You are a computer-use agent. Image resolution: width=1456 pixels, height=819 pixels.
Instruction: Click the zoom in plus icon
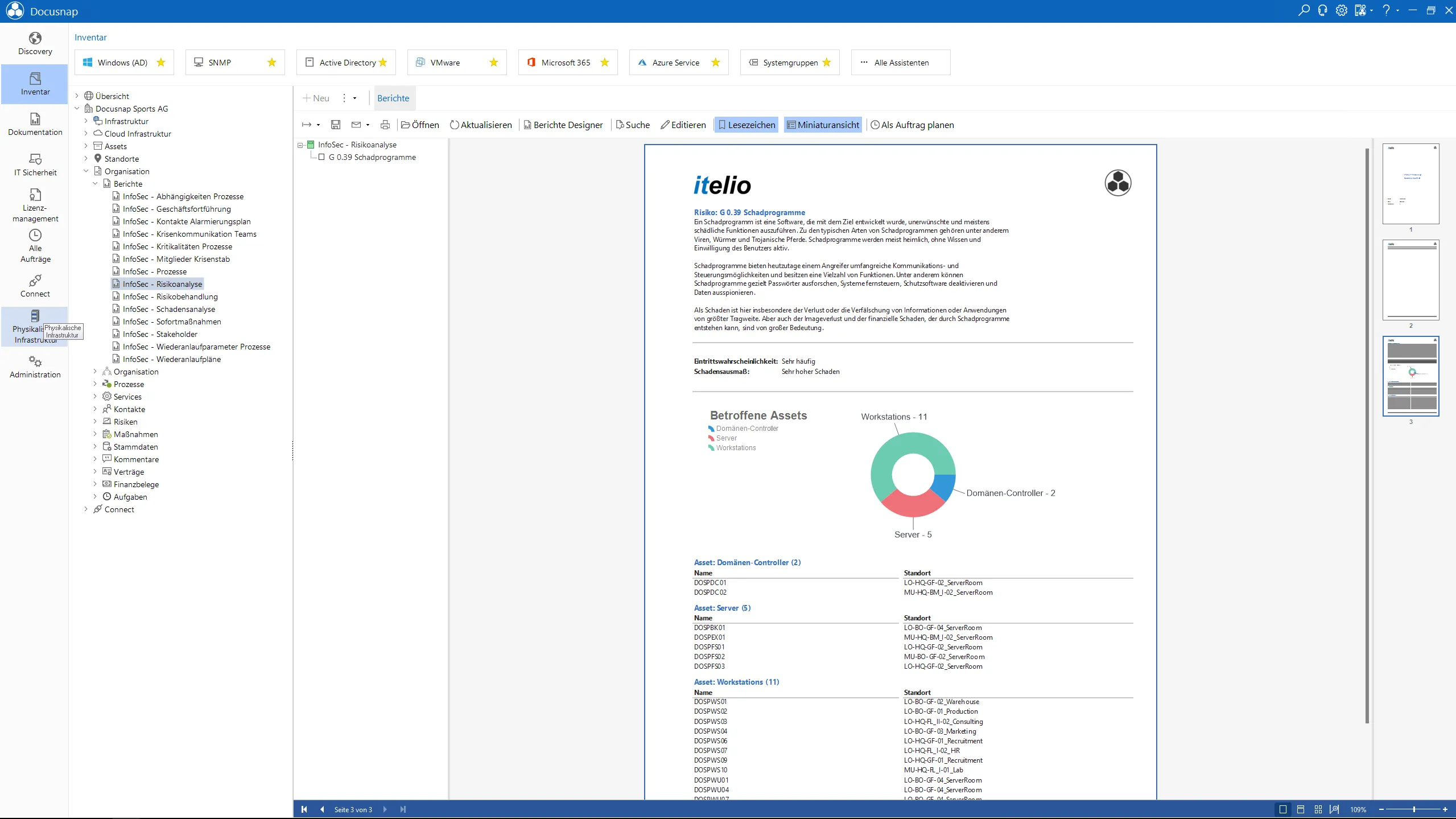1445,809
